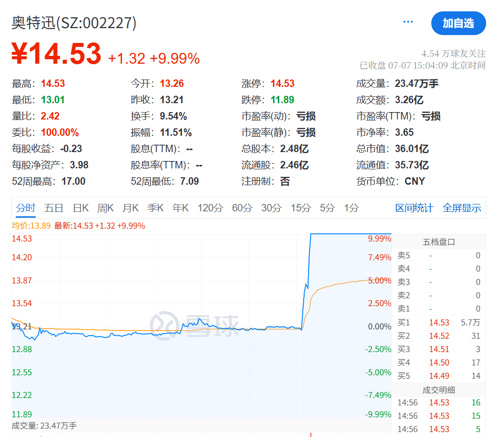
Task: Open the 周K chart tab
Action: 105,208
